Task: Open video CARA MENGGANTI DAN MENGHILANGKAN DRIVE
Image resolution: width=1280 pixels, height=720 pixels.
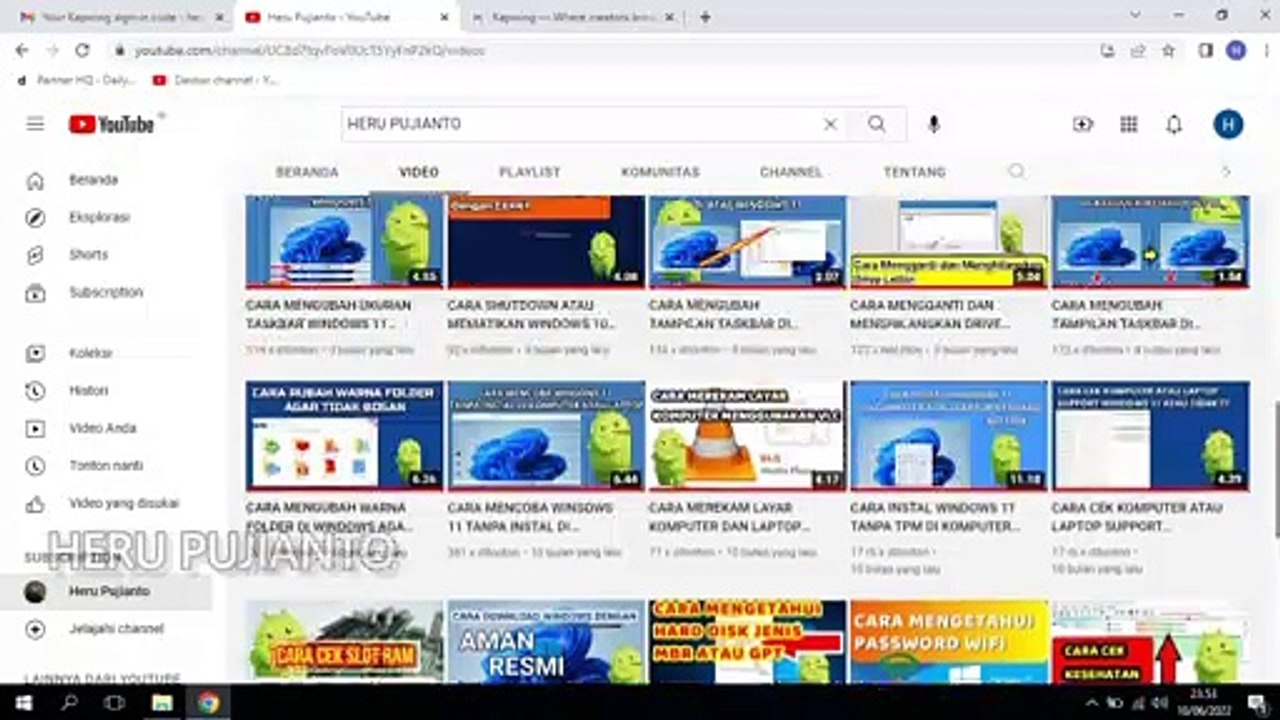Action: point(930,314)
